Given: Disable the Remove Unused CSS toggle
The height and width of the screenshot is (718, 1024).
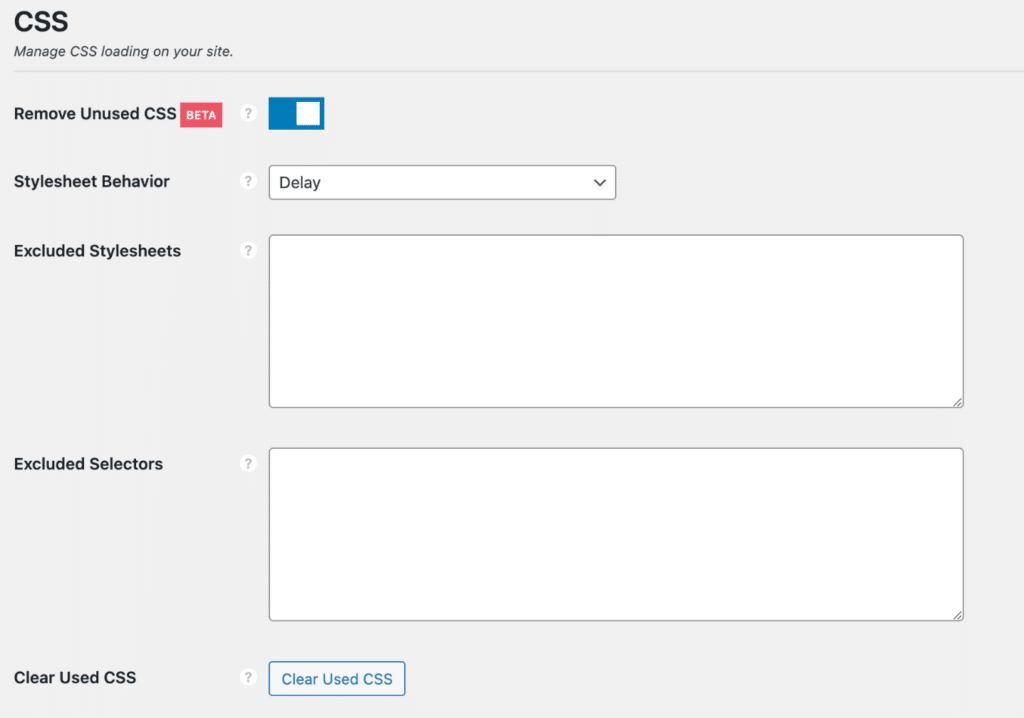Looking at the screenshot, I should 296,113.
